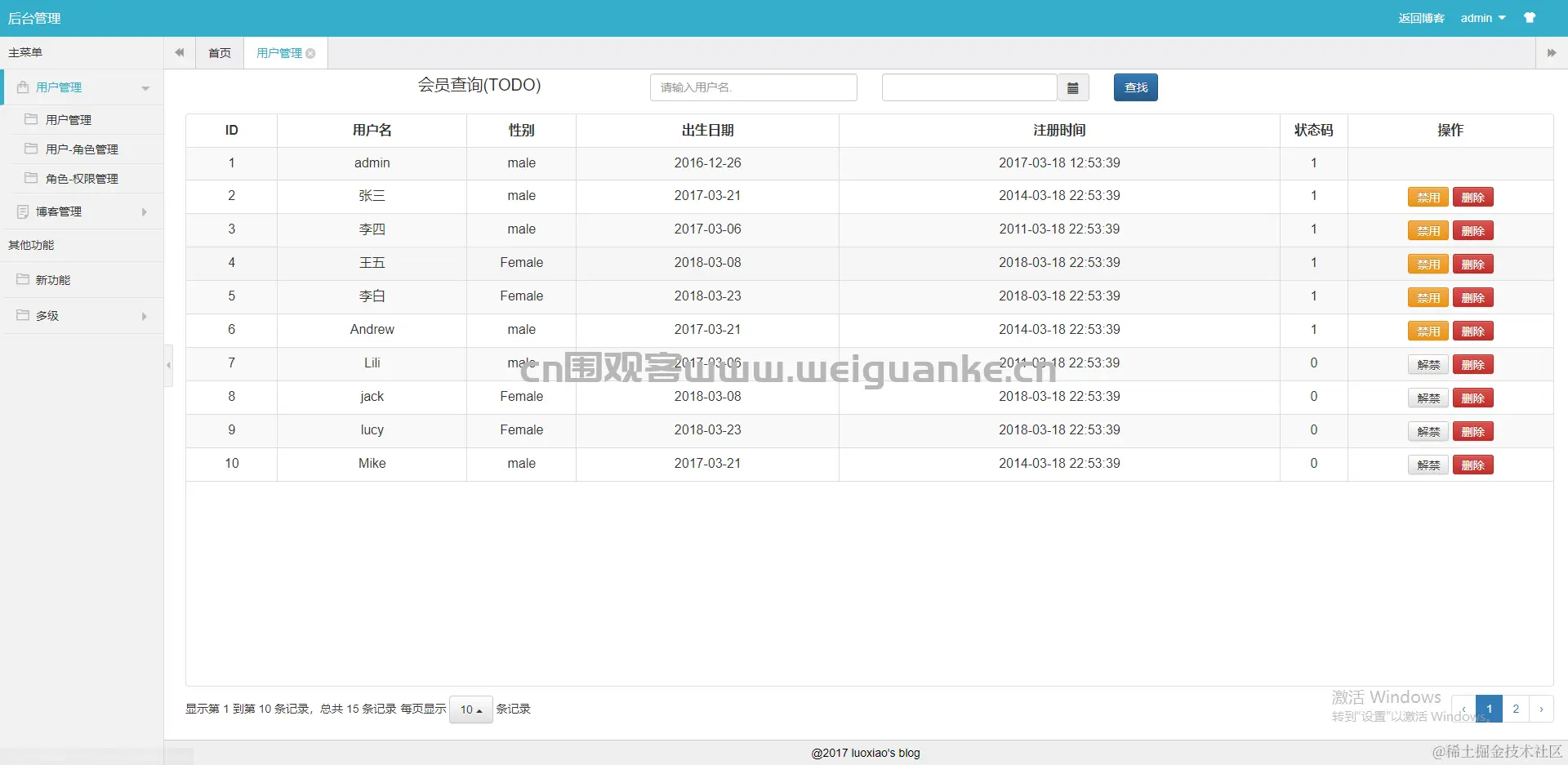Click the shirt theme icon in header
Screen dimensions: 1568x765
tap(1530, 18)
